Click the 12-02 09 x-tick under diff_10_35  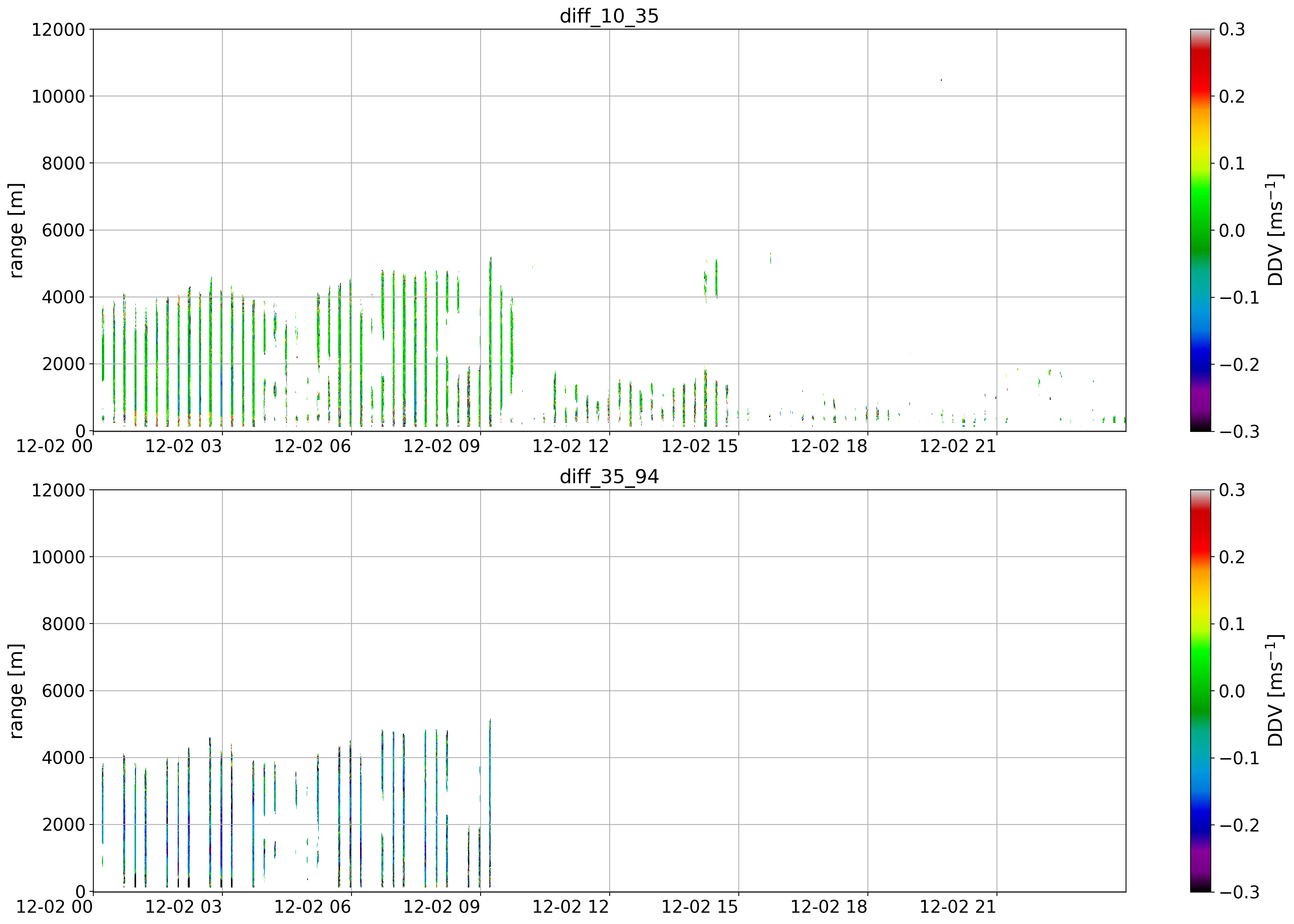442,446
